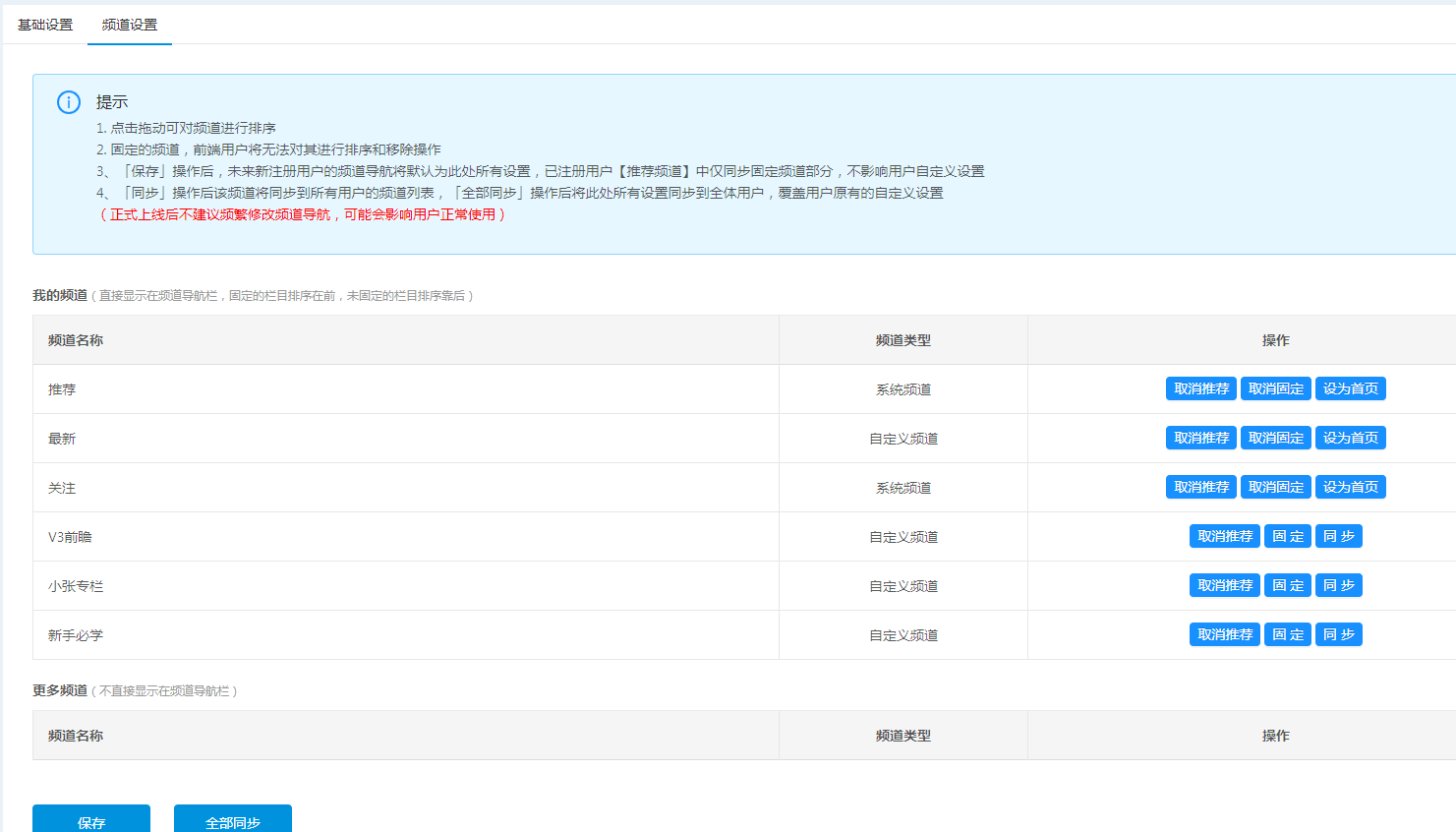The width and height of the screenshot is (1456, 832).
Task: Click the 更多频道 section heading
Action: pyautogui.click(x=60, y=690)
